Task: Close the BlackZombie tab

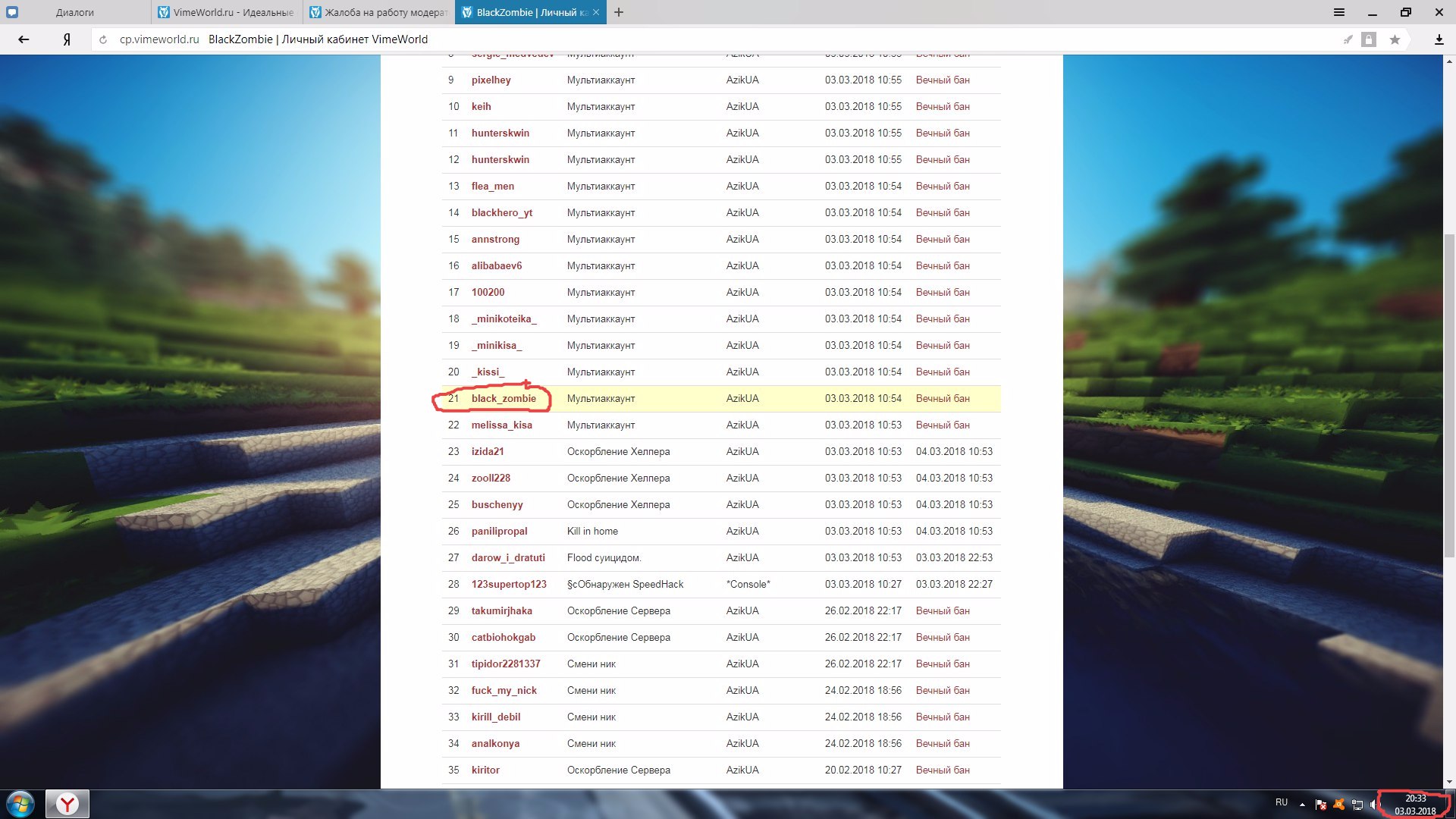Action: click(x=596, y=12)
